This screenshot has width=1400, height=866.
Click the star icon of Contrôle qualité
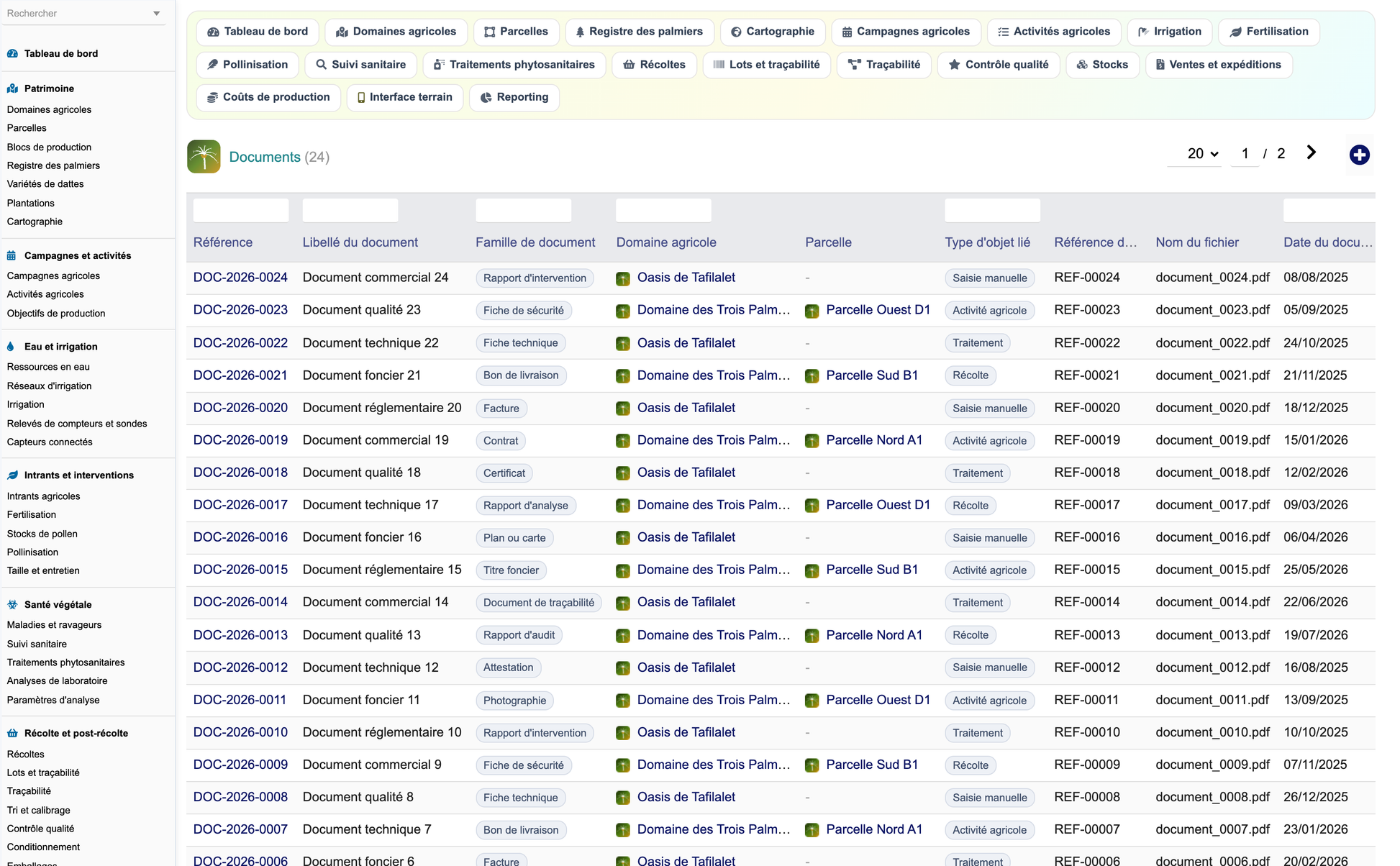(954, 65)
